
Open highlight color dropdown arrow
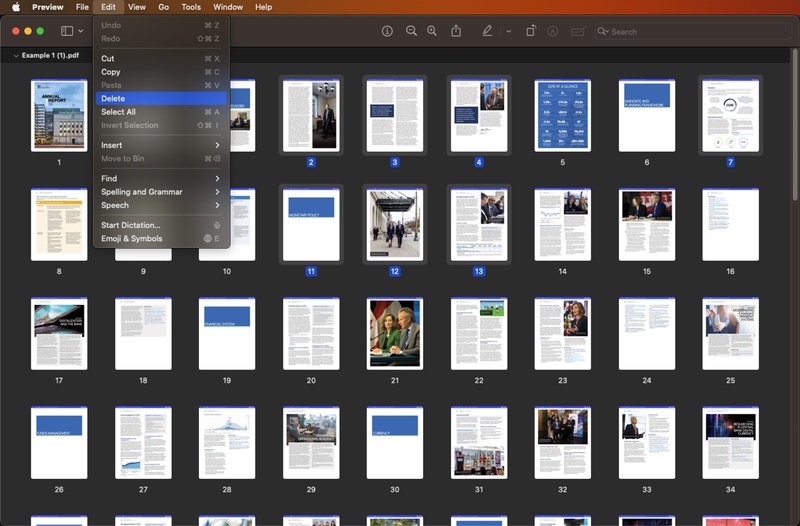[x=509, y=31]
